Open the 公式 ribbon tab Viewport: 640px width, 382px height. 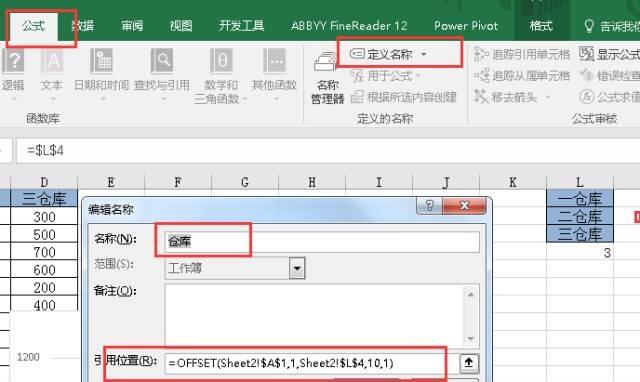tap(33, 26)
